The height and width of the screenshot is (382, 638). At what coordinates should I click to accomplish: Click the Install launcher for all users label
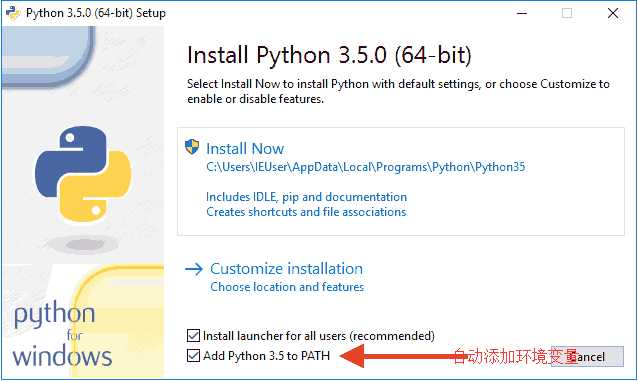(319, 336)
